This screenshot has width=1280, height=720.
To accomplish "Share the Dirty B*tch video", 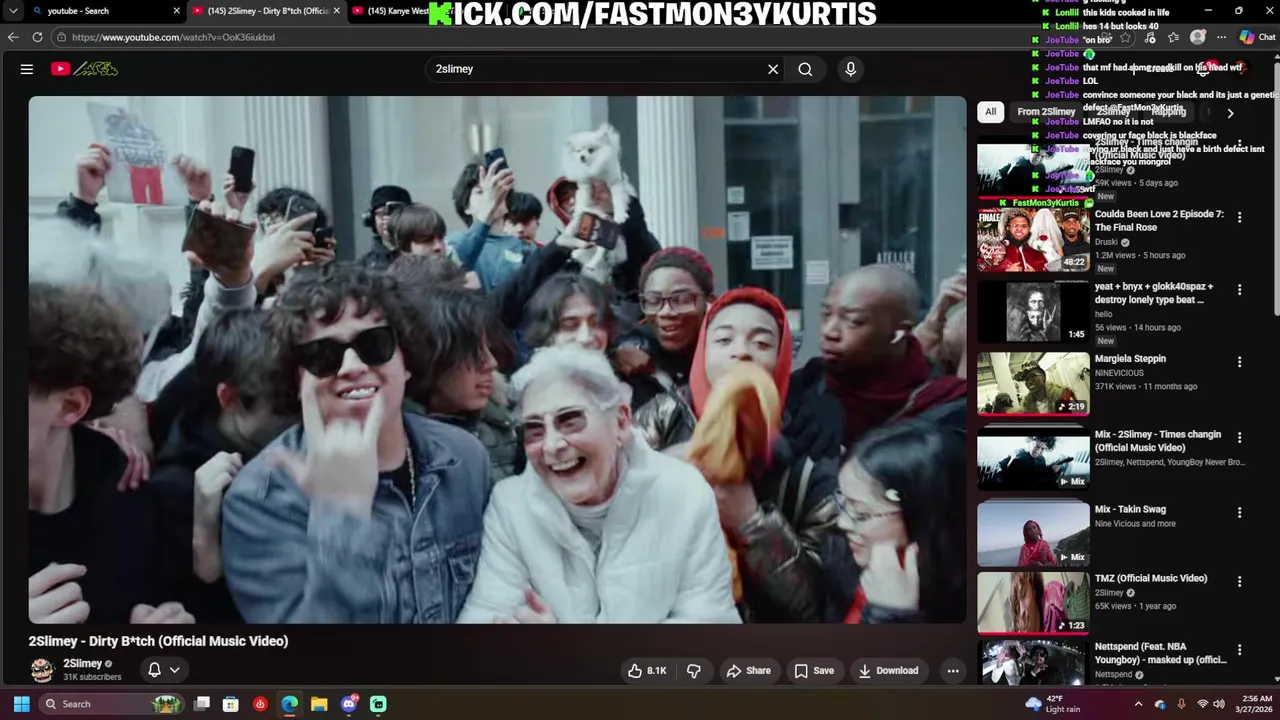I will coord(748,671).
